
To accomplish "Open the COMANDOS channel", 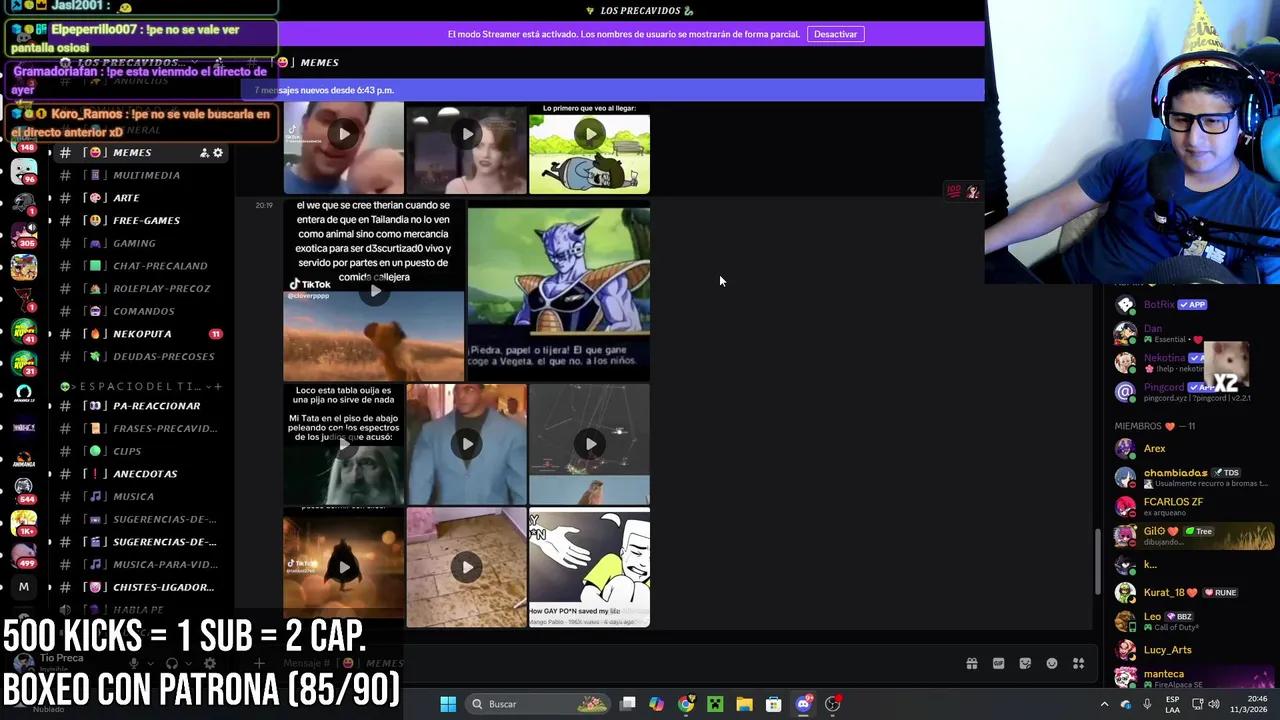I will (140, 311).
